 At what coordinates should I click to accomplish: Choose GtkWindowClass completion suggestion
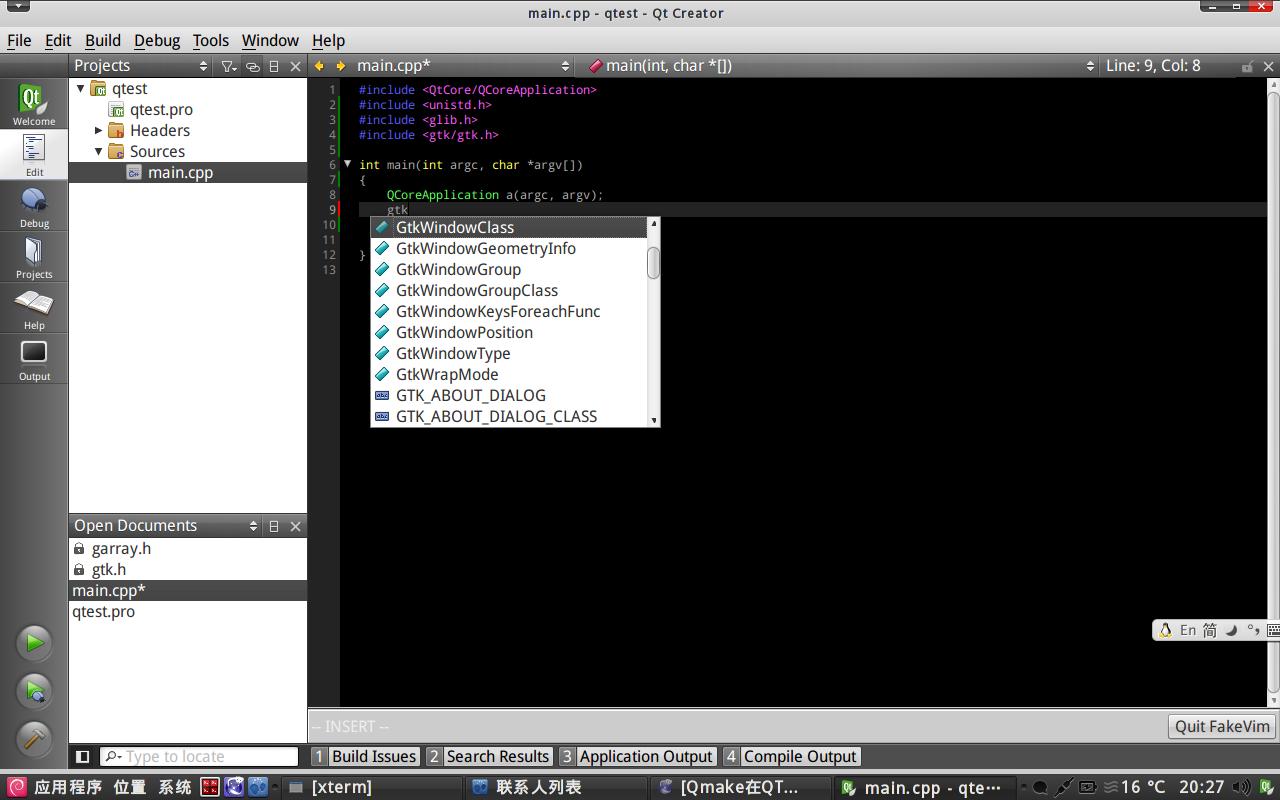point(509,228)
